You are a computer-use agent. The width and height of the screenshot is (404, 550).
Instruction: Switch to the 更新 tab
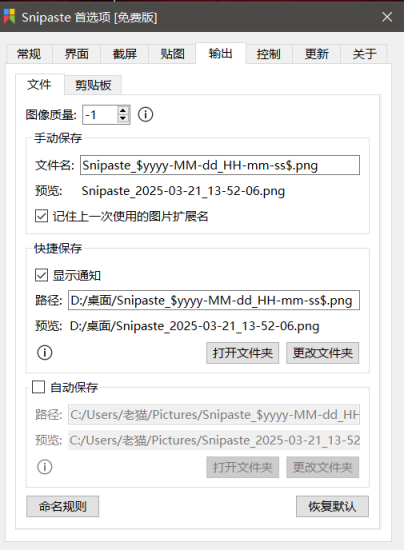click(316, 54)
